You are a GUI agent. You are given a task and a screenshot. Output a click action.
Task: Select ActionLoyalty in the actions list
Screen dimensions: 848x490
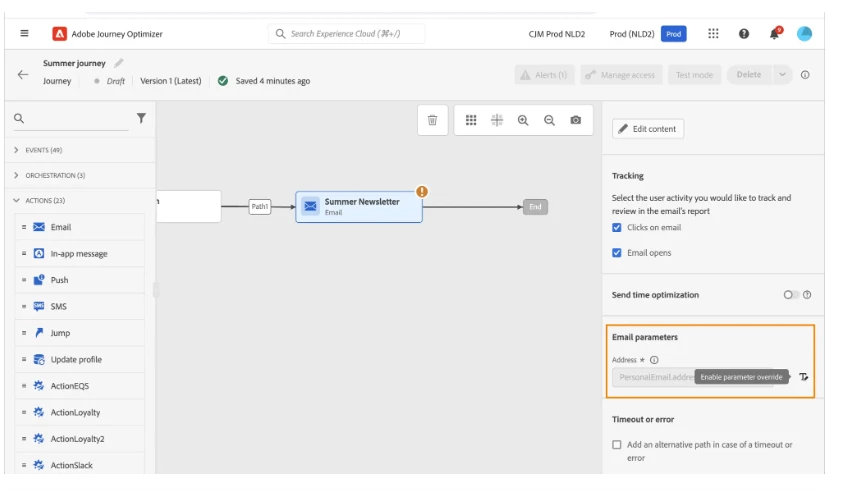pos(80,412)
